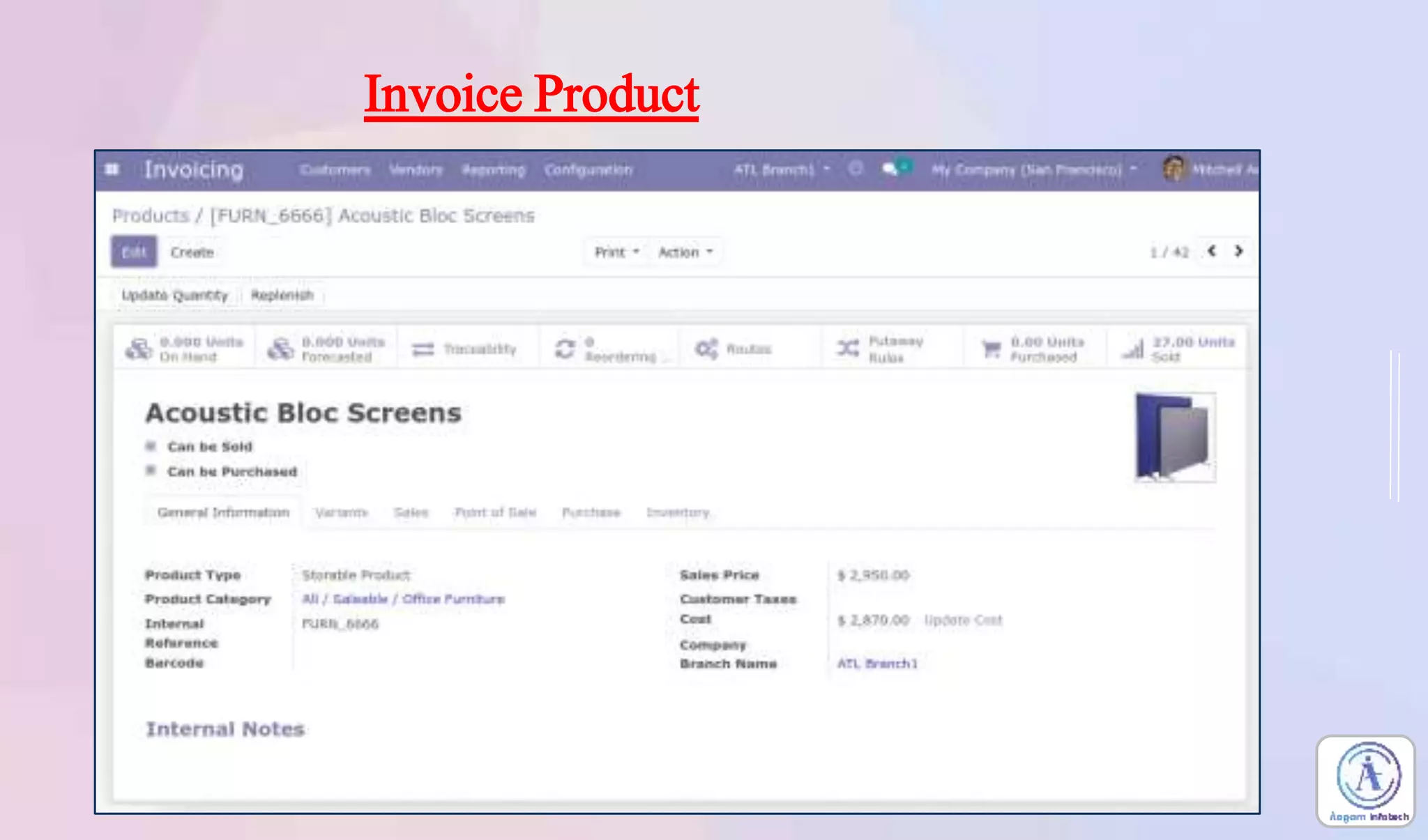1428x840 pixels.
Task: Go back to Products breadcrumb
Action: tap(151, 216)
